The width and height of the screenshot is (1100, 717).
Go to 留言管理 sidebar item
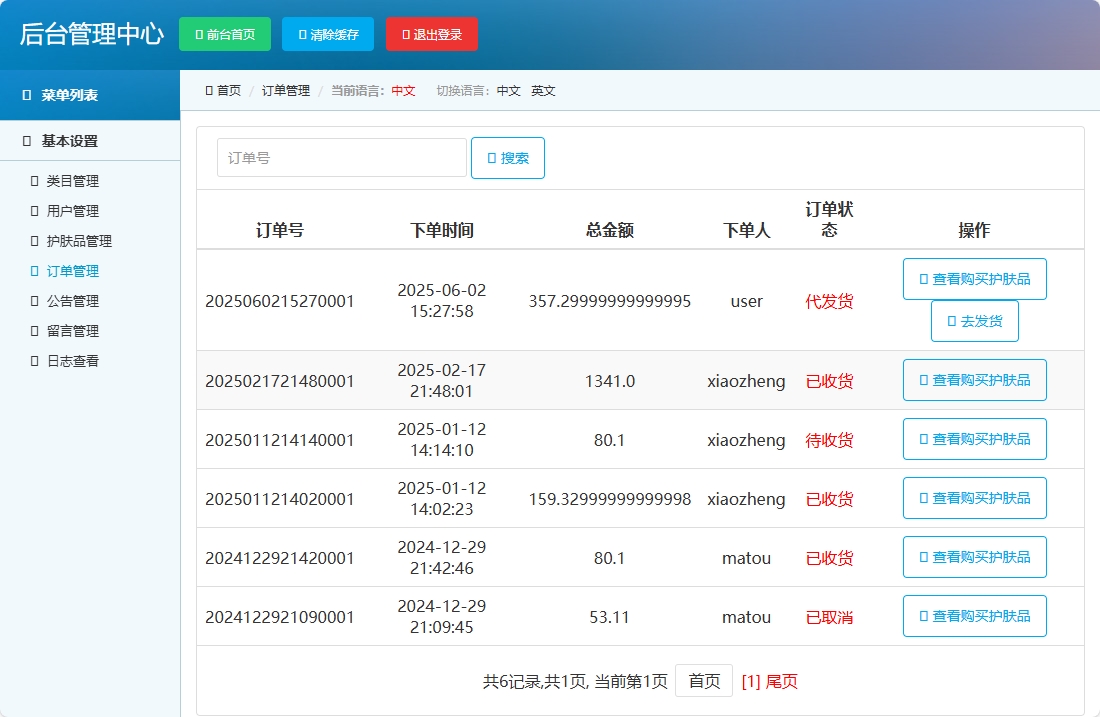72,331
